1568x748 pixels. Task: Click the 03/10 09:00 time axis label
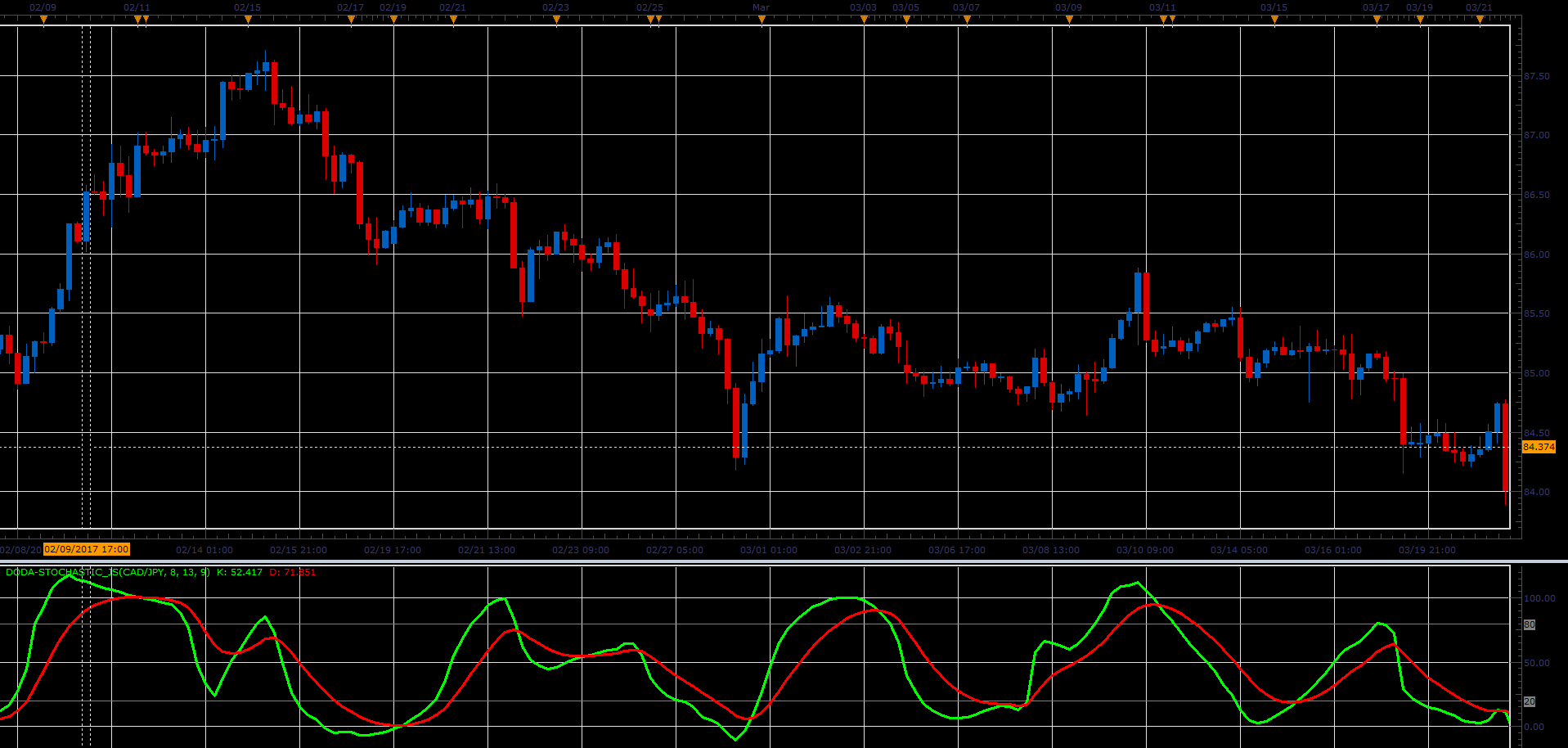coord(1145,550)
